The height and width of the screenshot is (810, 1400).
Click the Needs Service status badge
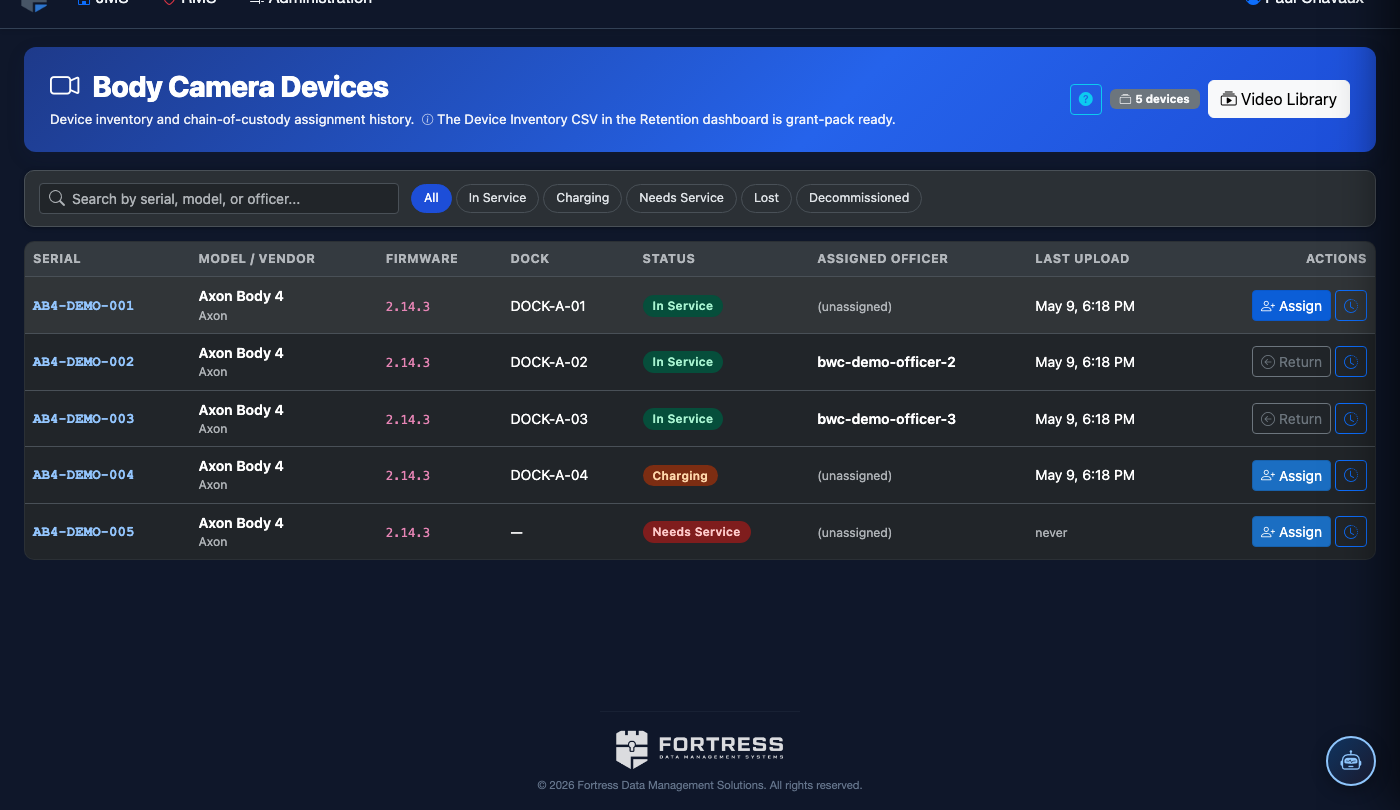(696, 532)
